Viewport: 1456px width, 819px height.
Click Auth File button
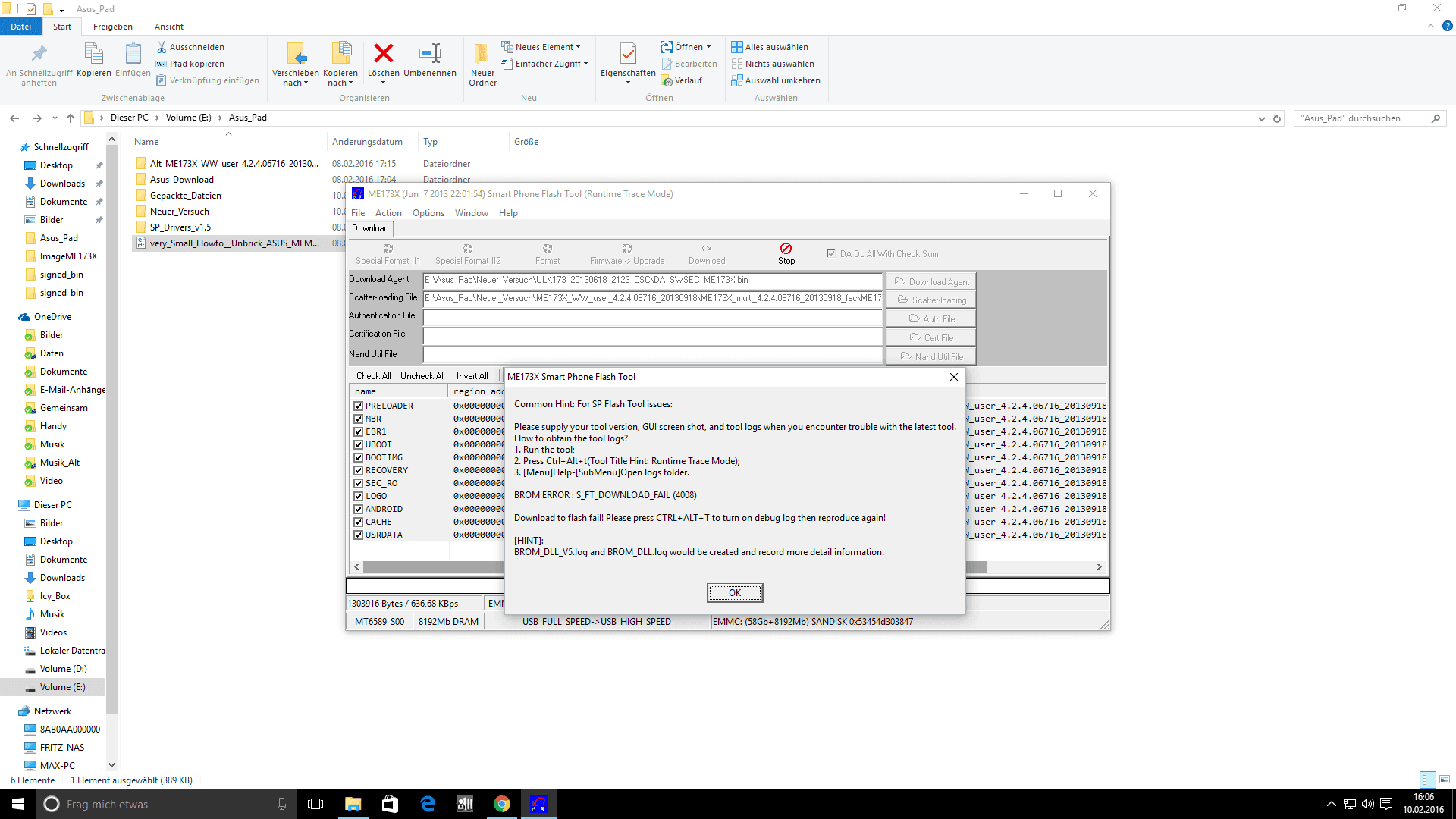click(x=930, y=318)
